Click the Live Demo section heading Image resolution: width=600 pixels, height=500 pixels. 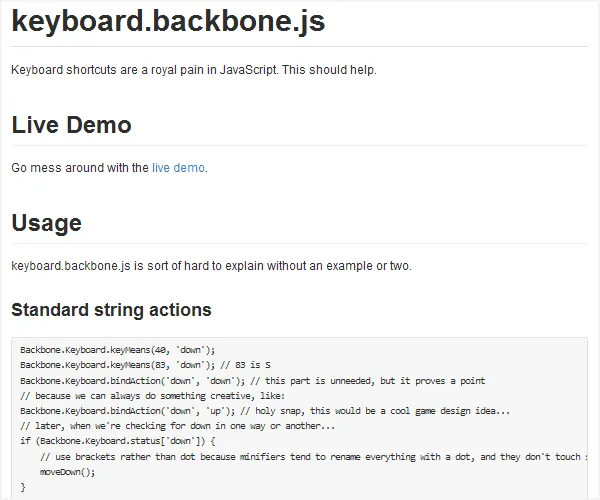click(71, 125)
